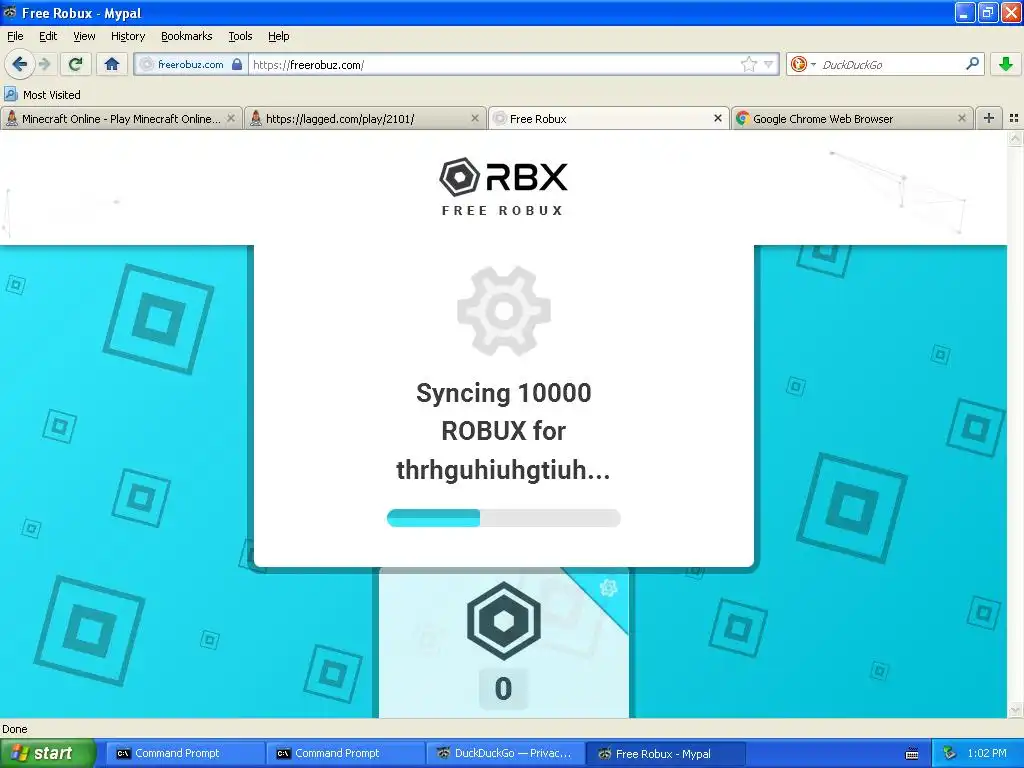Click the Forward arrow button
Screen dimensions: 1024x768
pos(44,64)
